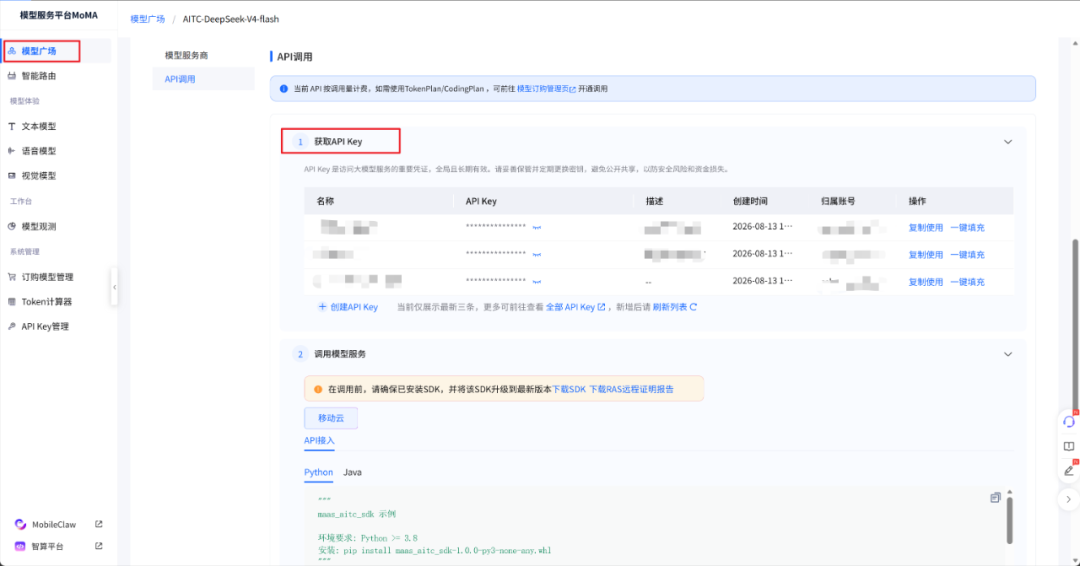
Task: Reveal the API key in the second row
Action: tap(537, 254)
